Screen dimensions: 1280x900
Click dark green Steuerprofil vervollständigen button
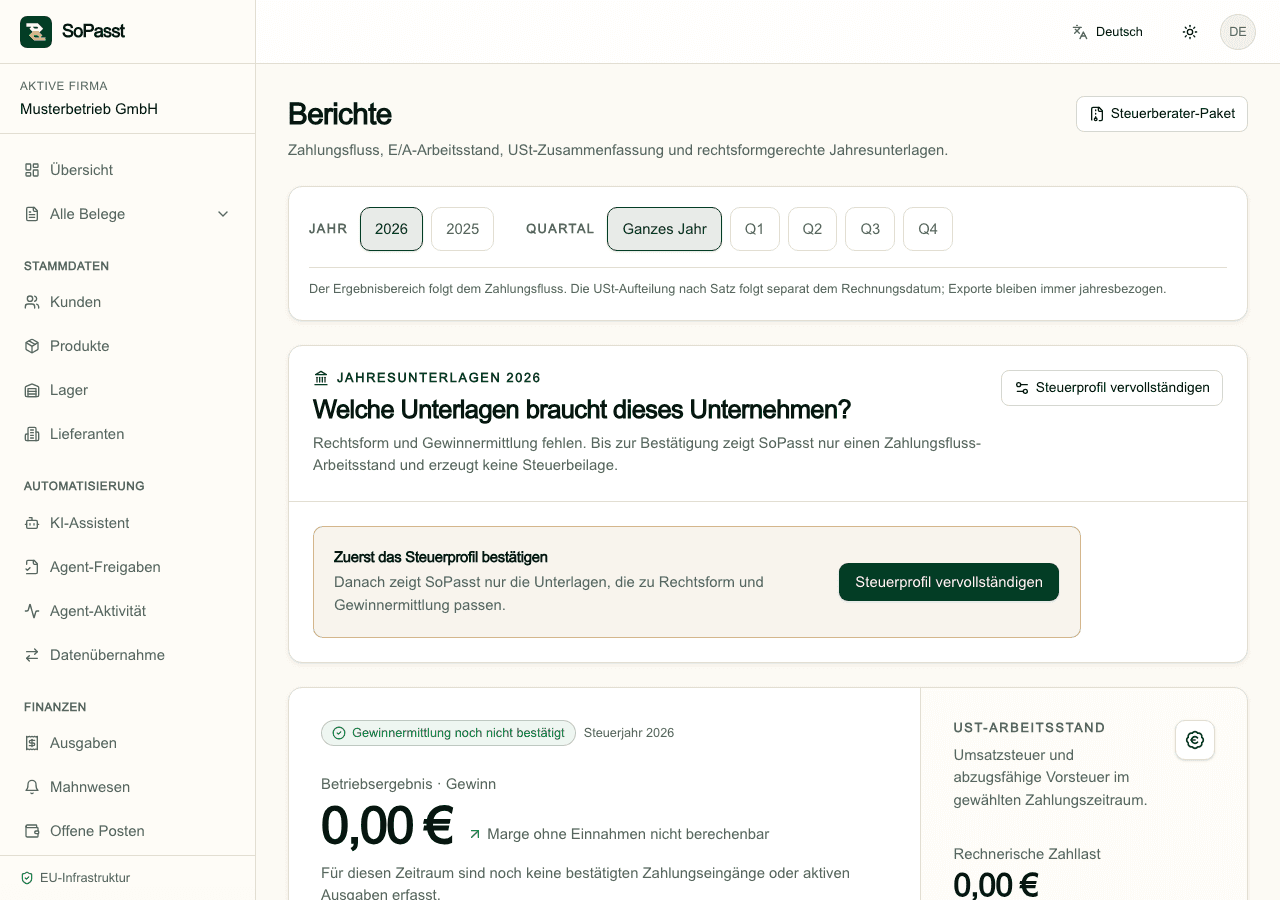point(949,582)
